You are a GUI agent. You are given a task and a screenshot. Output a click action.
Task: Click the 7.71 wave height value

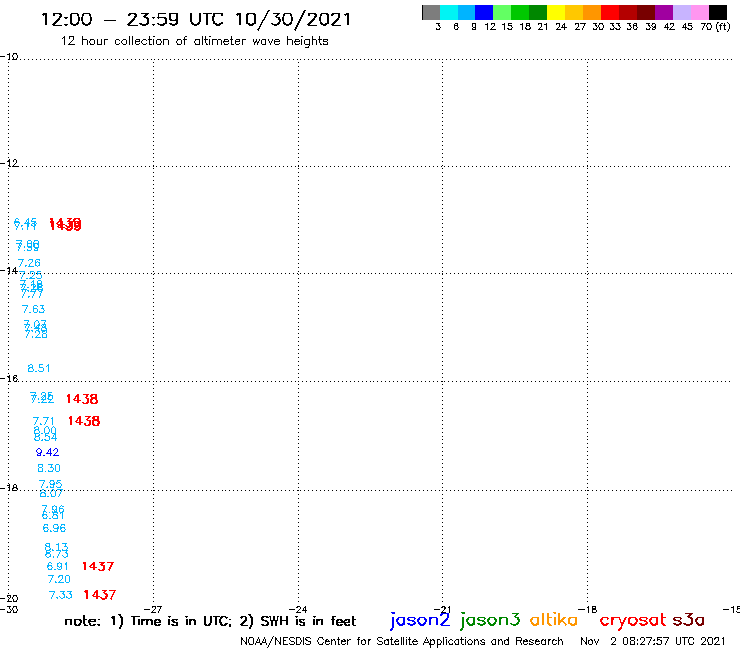(x=43, y=421)
